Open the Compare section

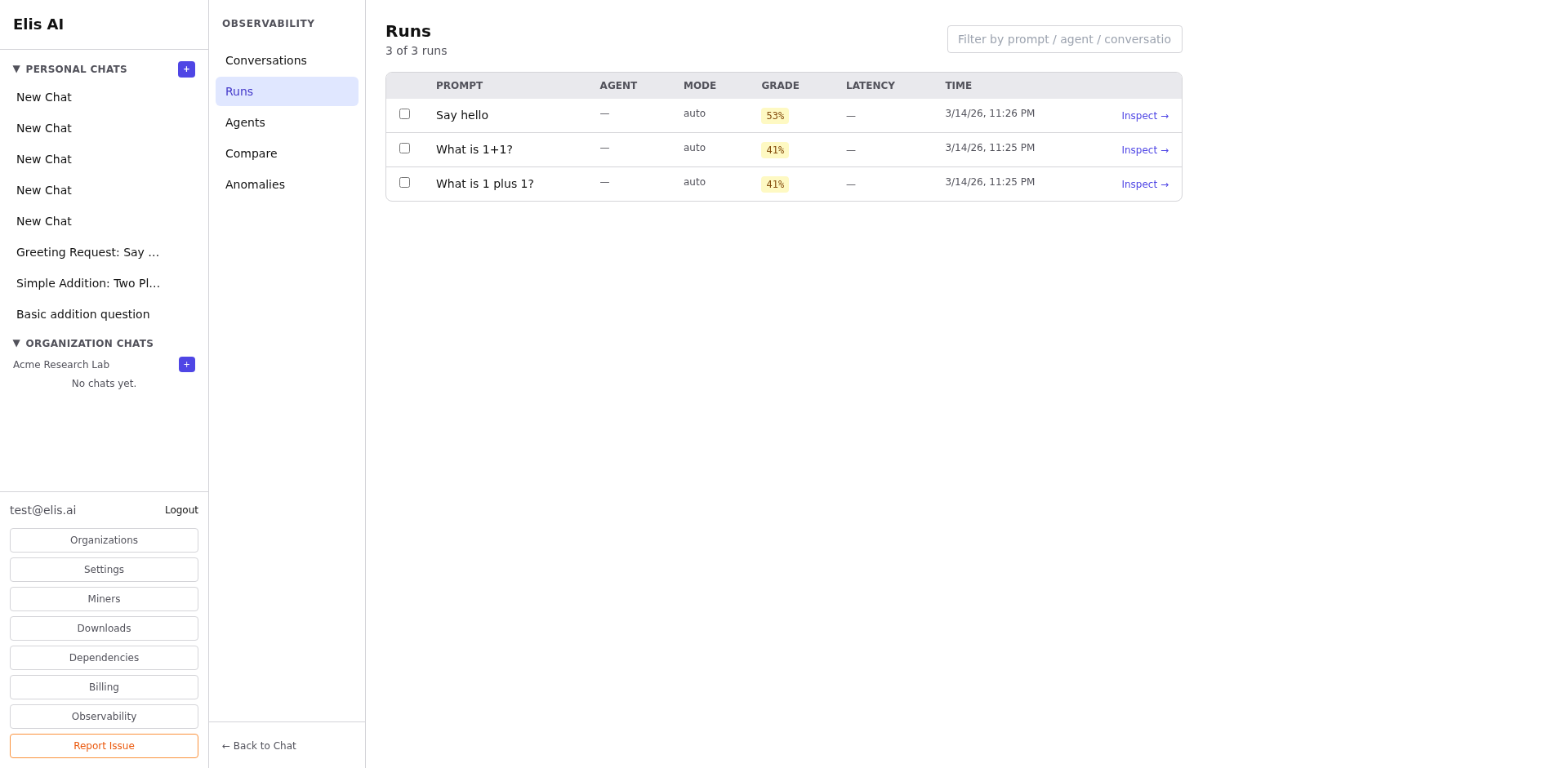click(x=251, y=153)
